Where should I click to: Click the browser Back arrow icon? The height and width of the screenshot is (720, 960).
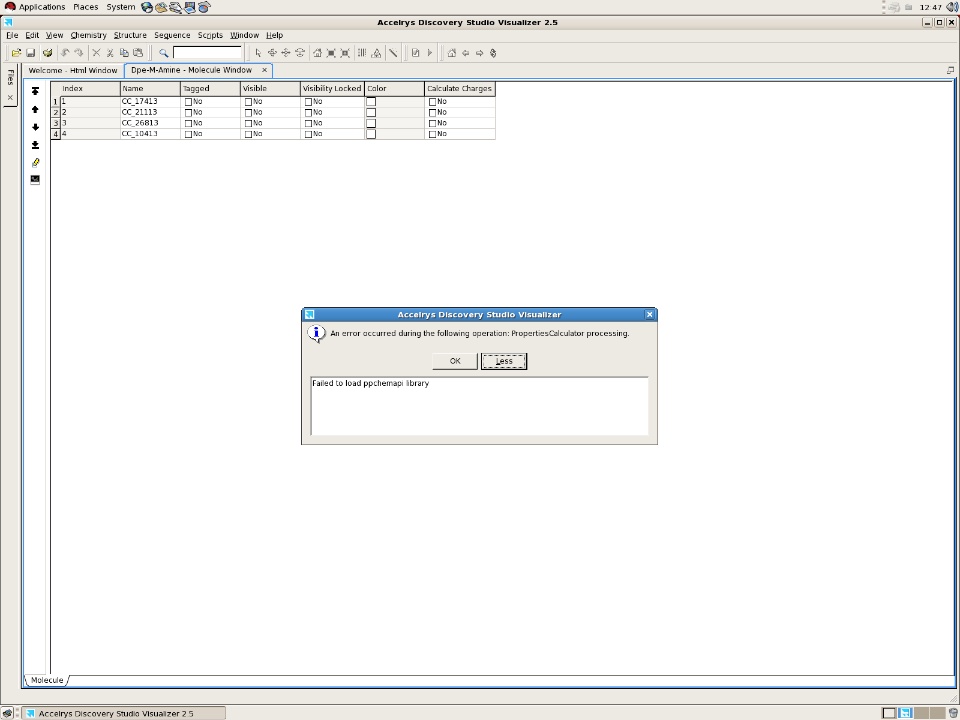pos(466,53)
